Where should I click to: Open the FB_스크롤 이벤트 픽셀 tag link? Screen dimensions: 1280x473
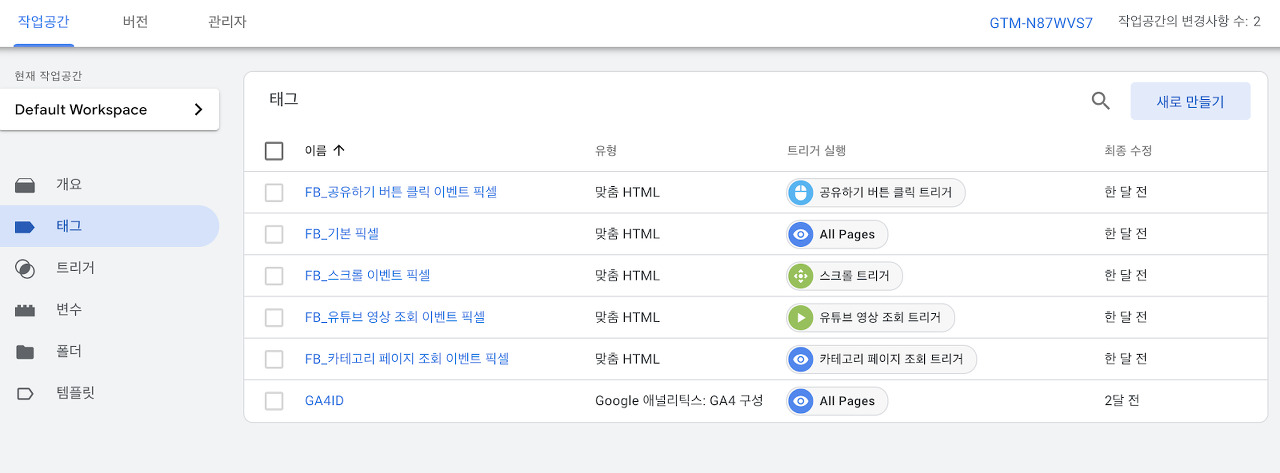367,275
